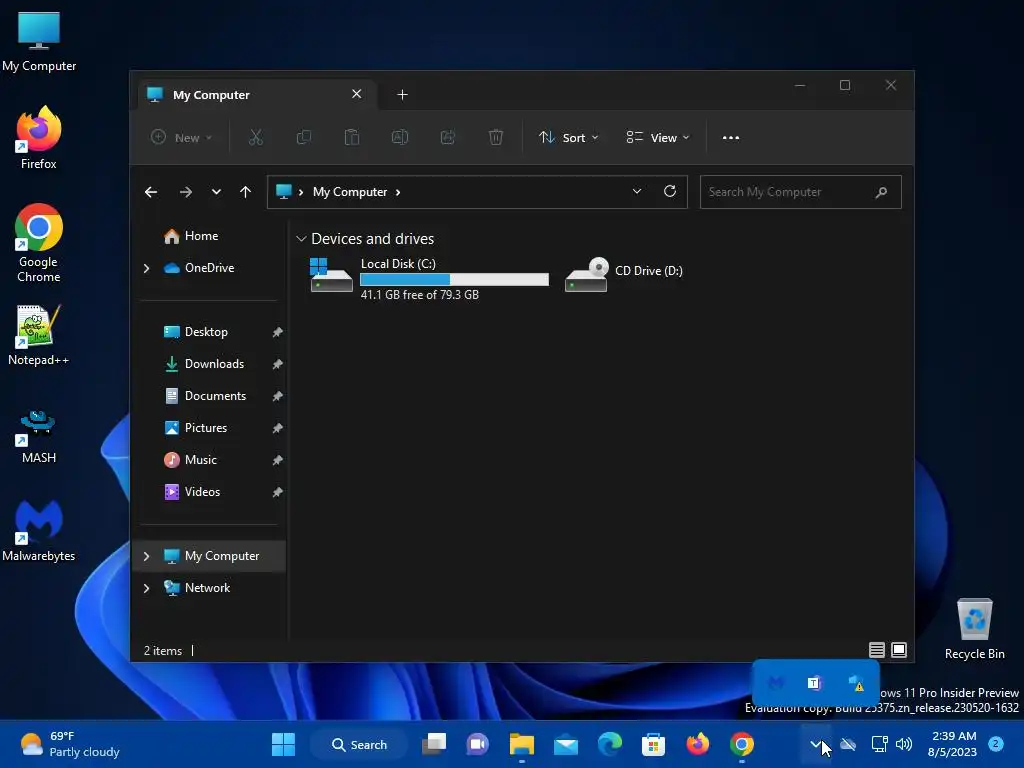
Task: Close the My Computer tab
Action: tap(357, 94)
